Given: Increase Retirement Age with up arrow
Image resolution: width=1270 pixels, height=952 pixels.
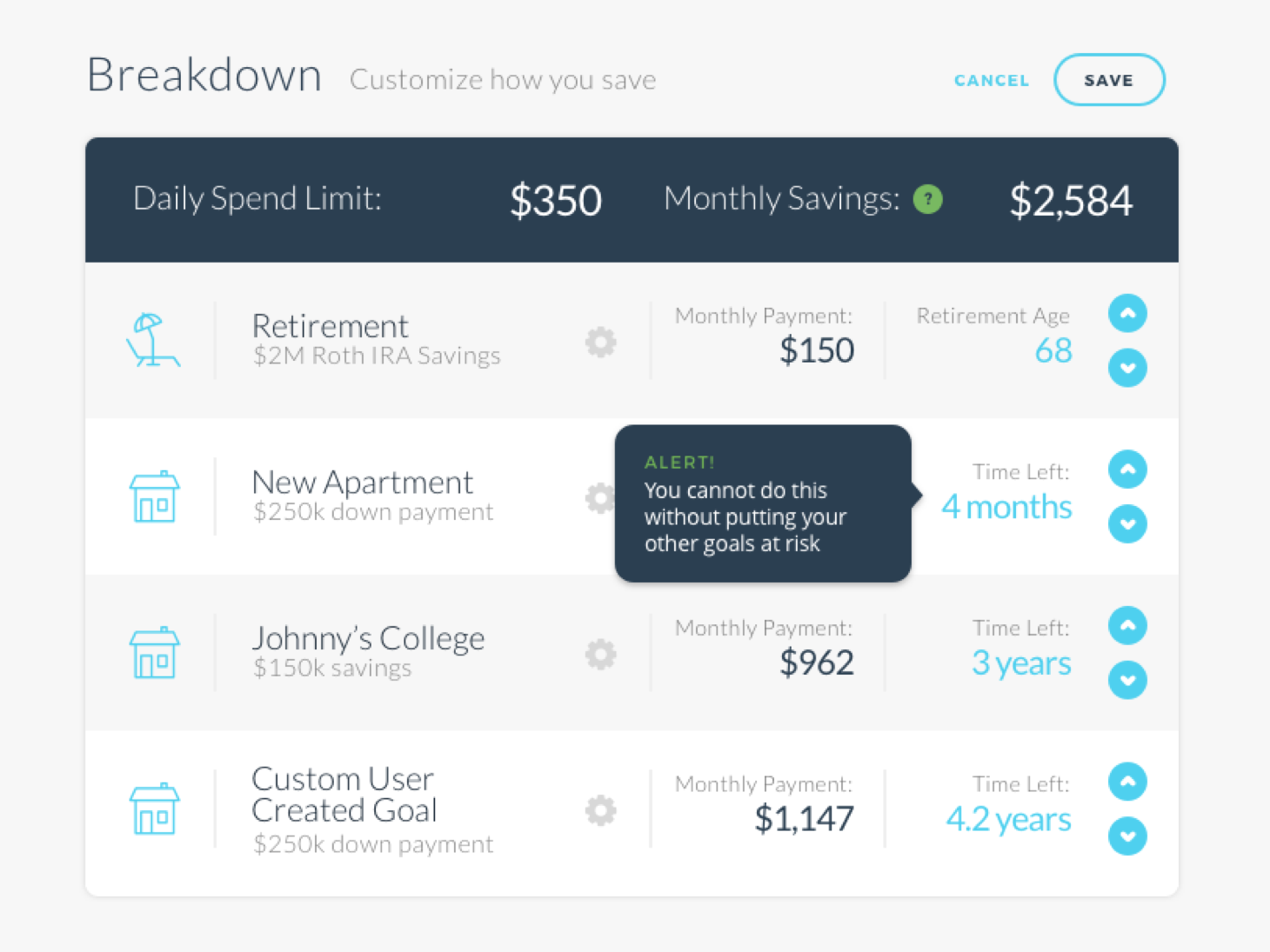Looking at the screenshot, I should (x=1127, y=313).
